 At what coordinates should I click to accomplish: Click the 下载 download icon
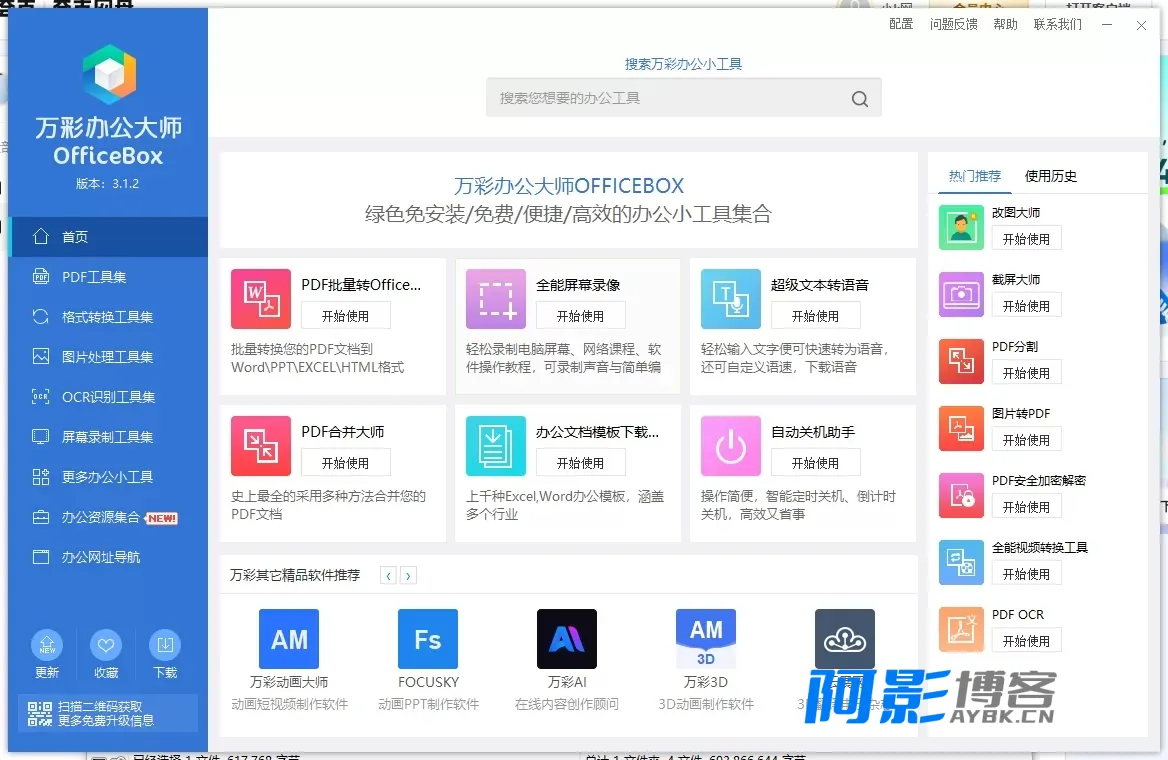tap(165, 645)
